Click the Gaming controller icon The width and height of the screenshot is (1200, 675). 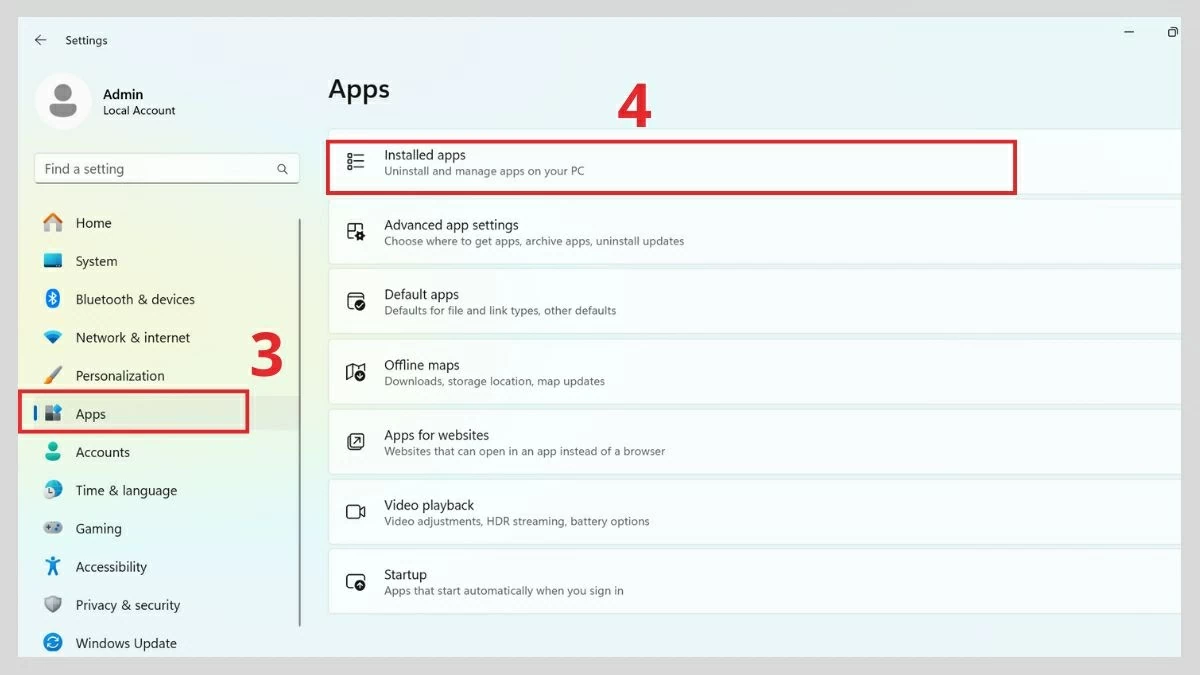pyautogui.click(x=52, y=528)
